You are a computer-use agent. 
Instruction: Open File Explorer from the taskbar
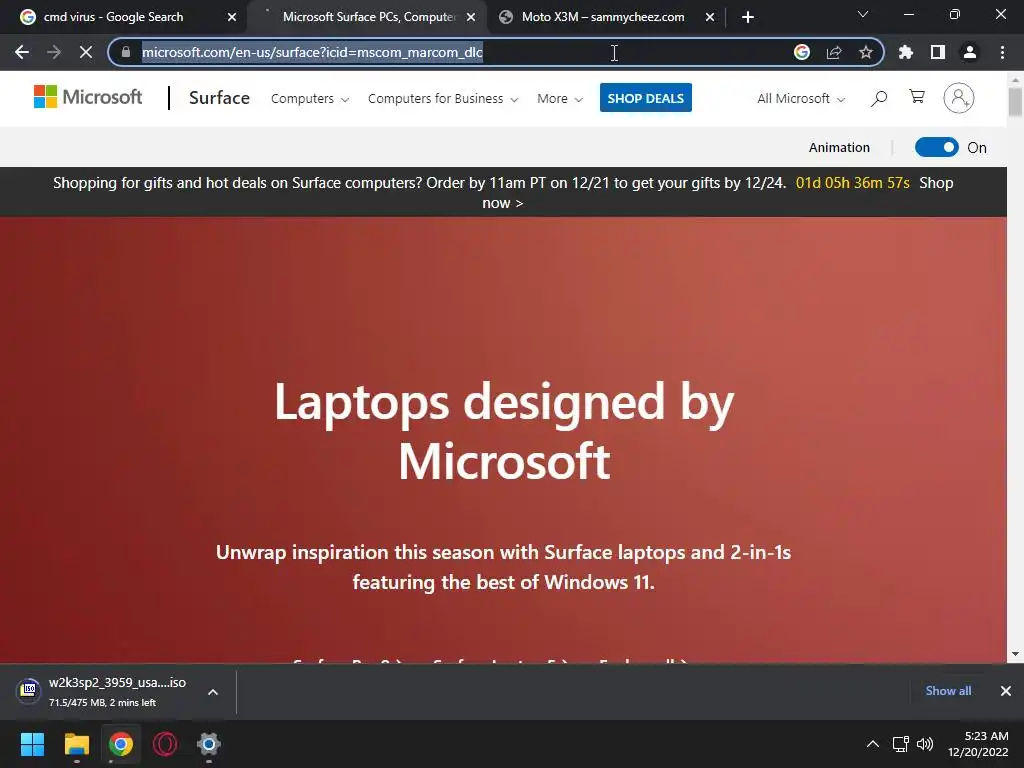point(76,744)
